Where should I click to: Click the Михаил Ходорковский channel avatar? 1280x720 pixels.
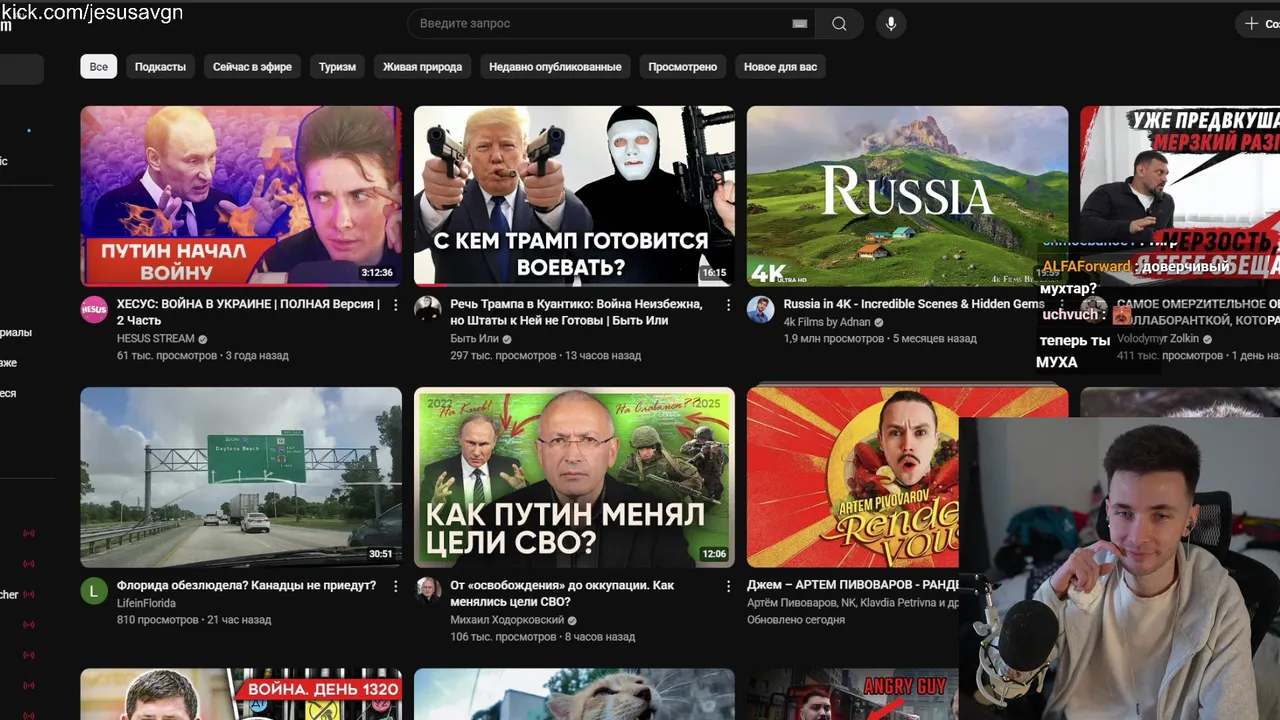(428, 590)
